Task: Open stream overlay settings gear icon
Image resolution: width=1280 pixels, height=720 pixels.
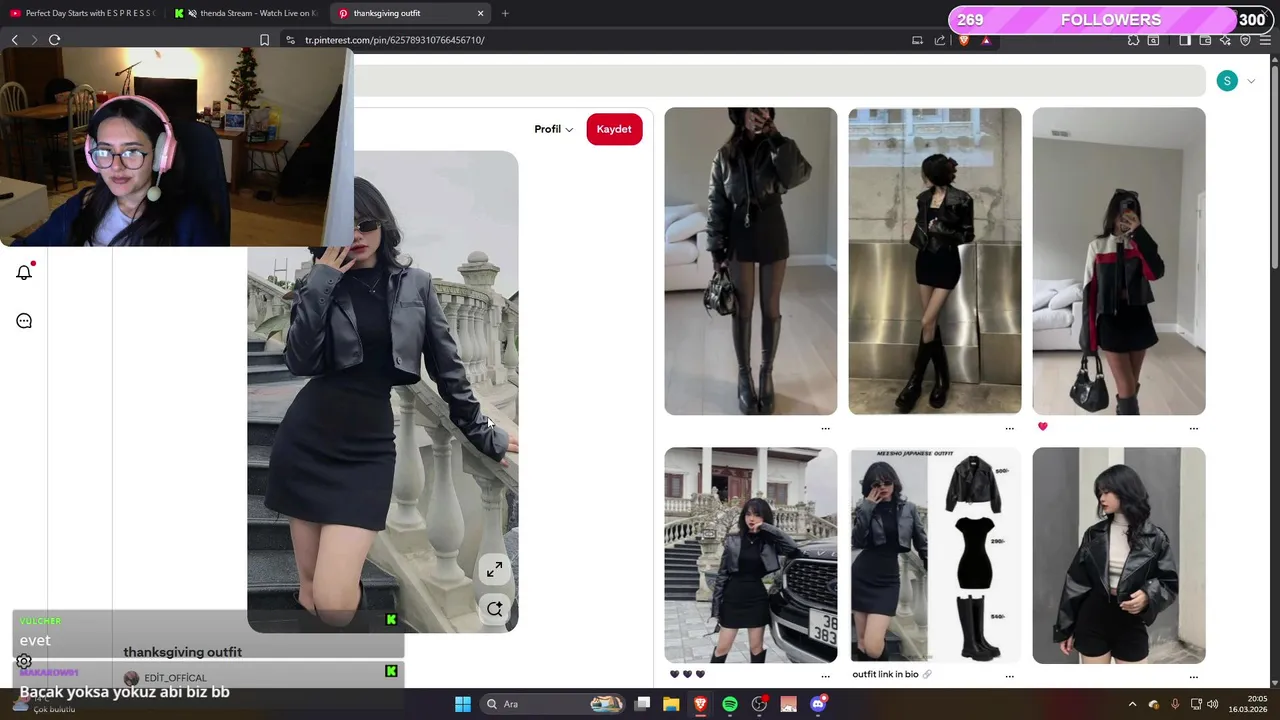Action: coord(24,662)
